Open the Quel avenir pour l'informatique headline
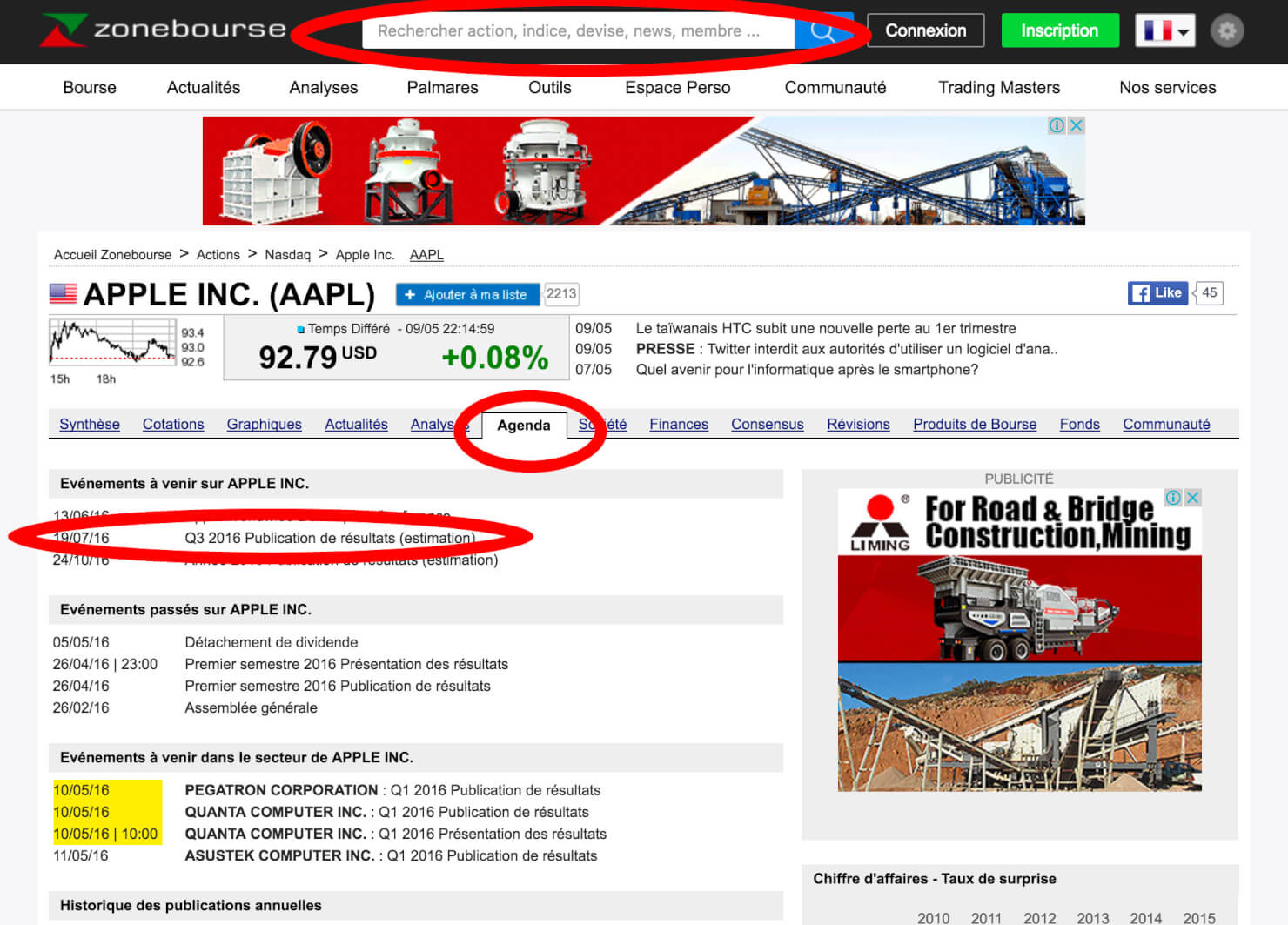Screen dimensions: 1288x925 [x=807, y=370]
